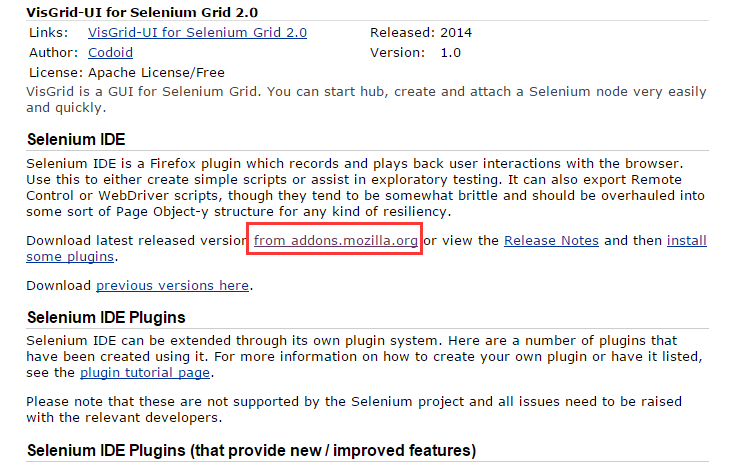Open the Codoid author link

click(110, 53)
